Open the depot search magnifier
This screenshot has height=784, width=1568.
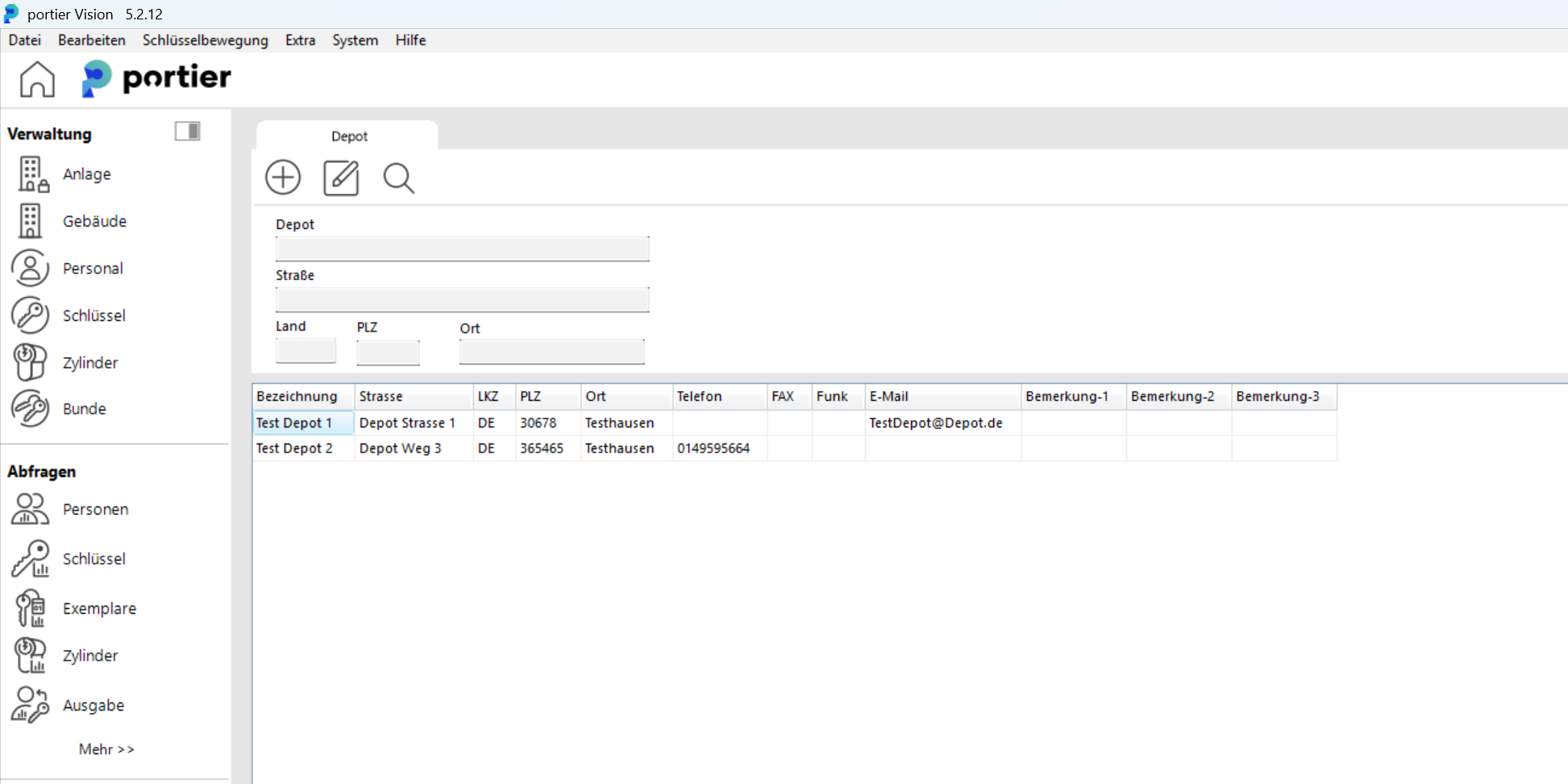pos(398,177)
